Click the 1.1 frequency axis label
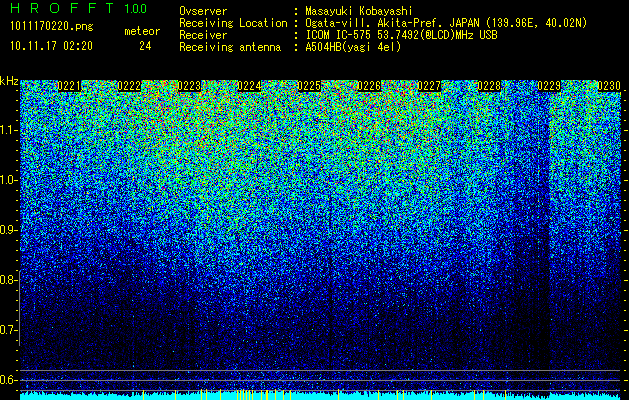Screen dimensions: 629x400 pyautogui.click(x=8, y=130)
